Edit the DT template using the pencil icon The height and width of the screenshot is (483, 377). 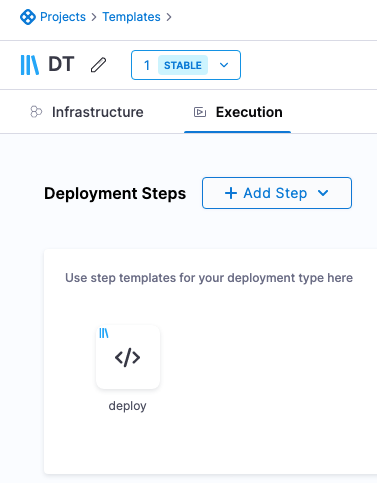[x=98, y=65]
